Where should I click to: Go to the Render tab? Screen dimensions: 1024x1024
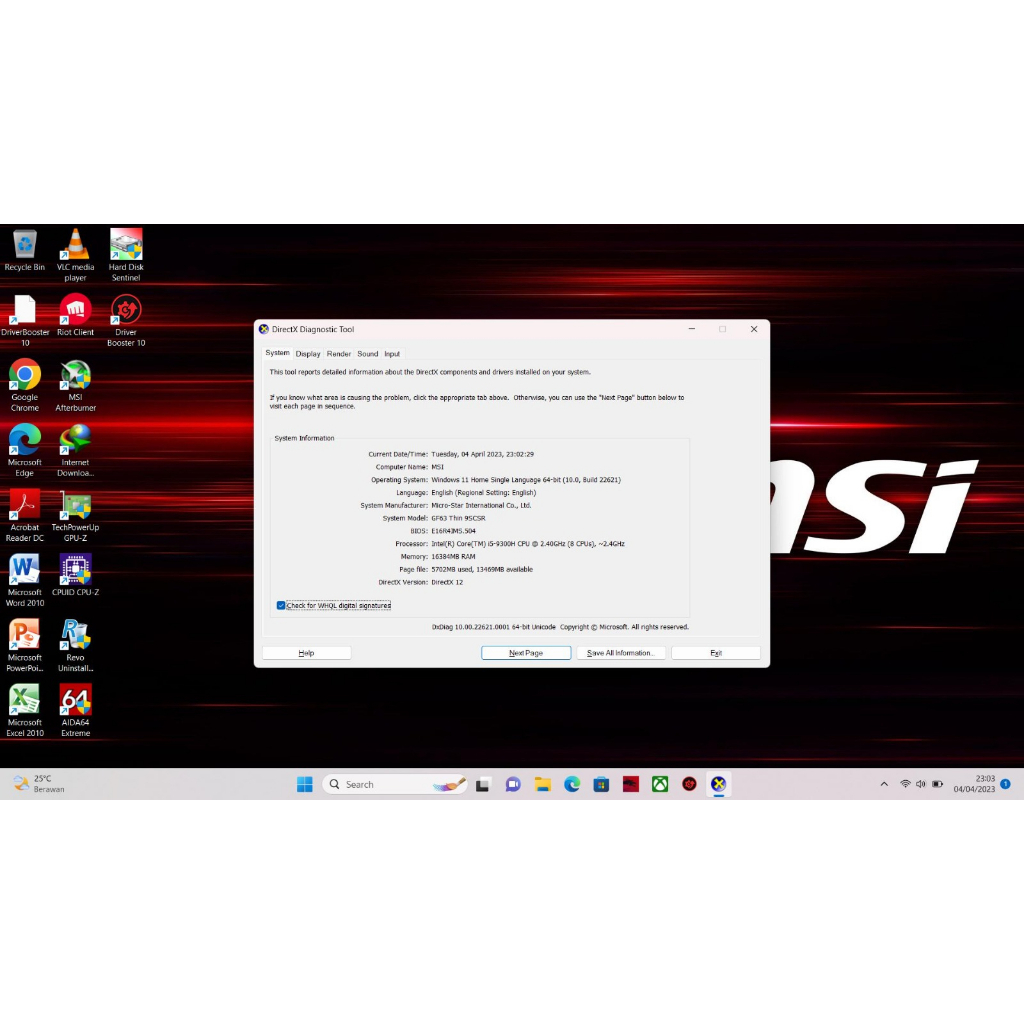(x=339, y=354)
